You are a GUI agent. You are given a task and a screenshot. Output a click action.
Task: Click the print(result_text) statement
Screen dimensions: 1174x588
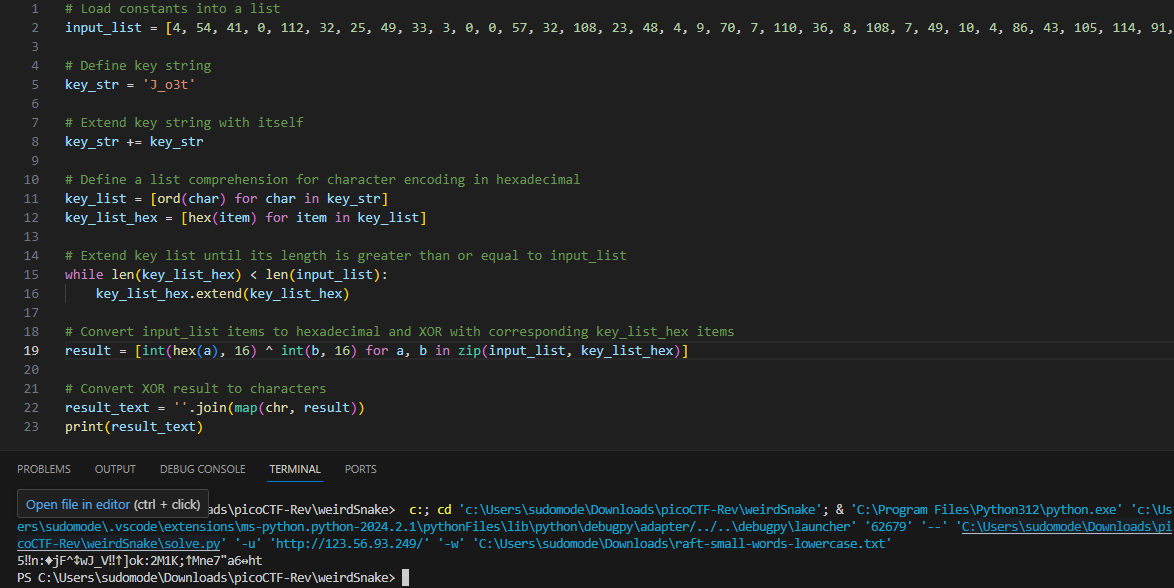pyautogui.click(x=133, y=426)
